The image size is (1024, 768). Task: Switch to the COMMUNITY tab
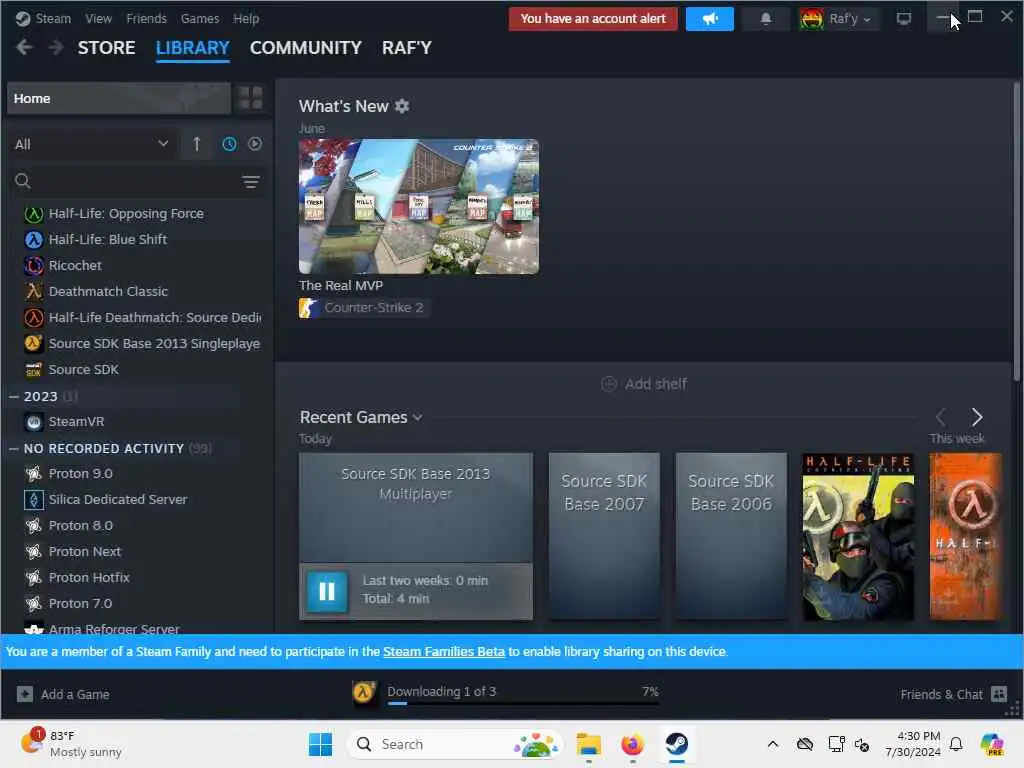306,48
